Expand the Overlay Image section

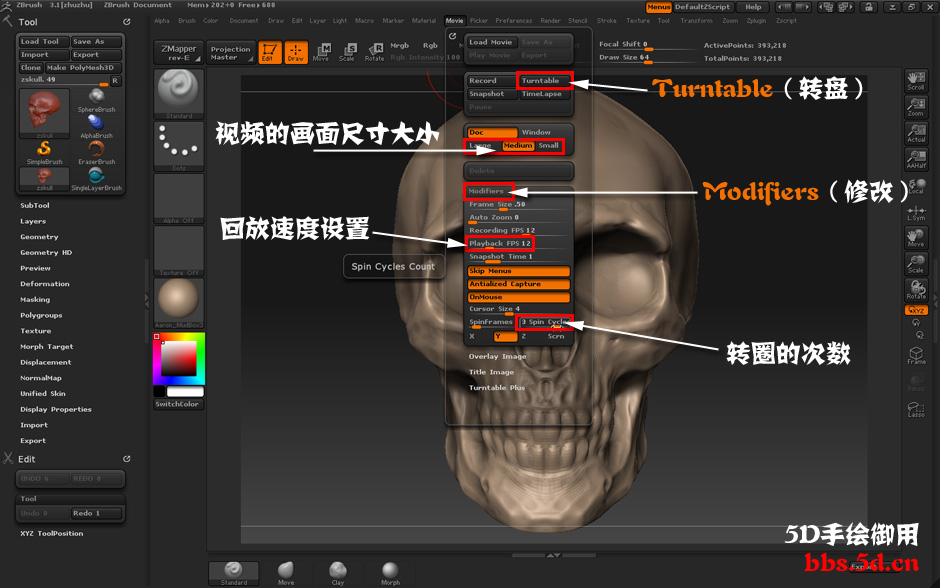[497, 357]
